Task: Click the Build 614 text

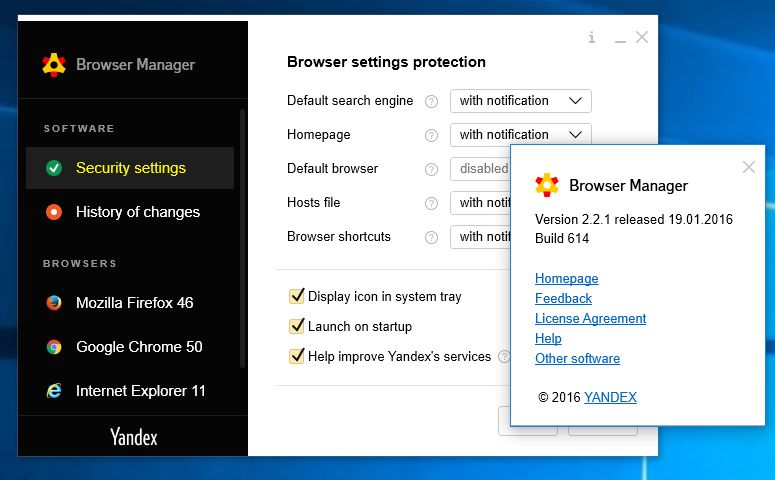Action: click(x=562, y=238)
